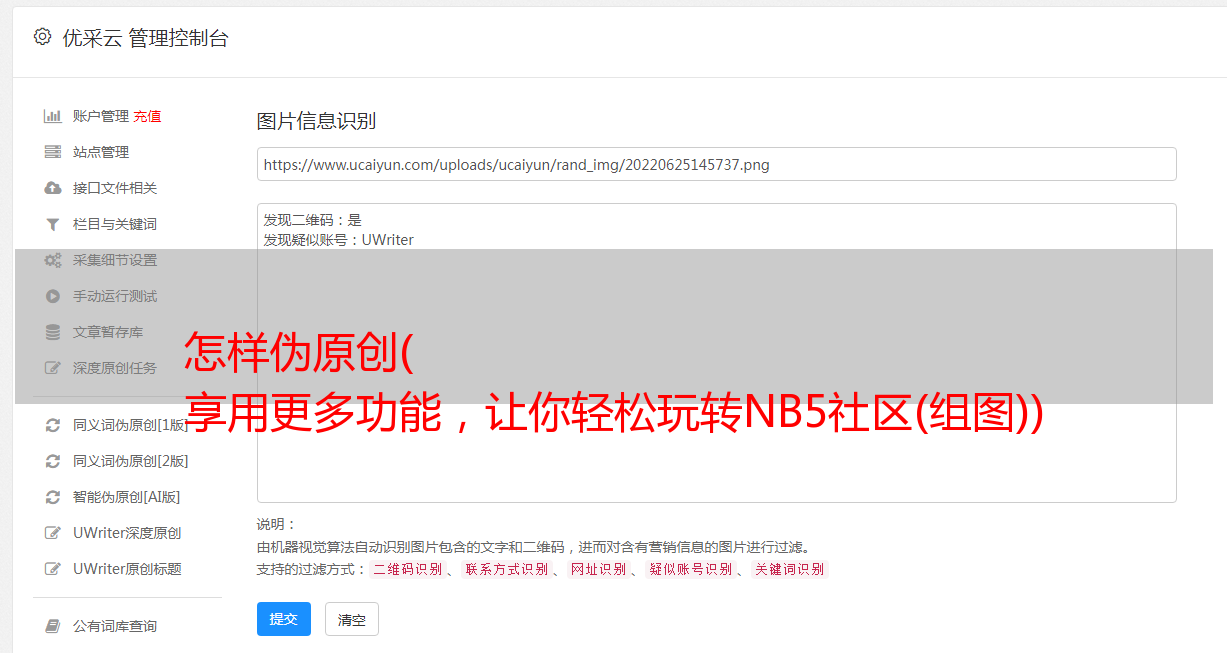Select 同义词伪原创[1版] in sidebar
This screenshot has width=1227, height=653.
coord(130,425)
